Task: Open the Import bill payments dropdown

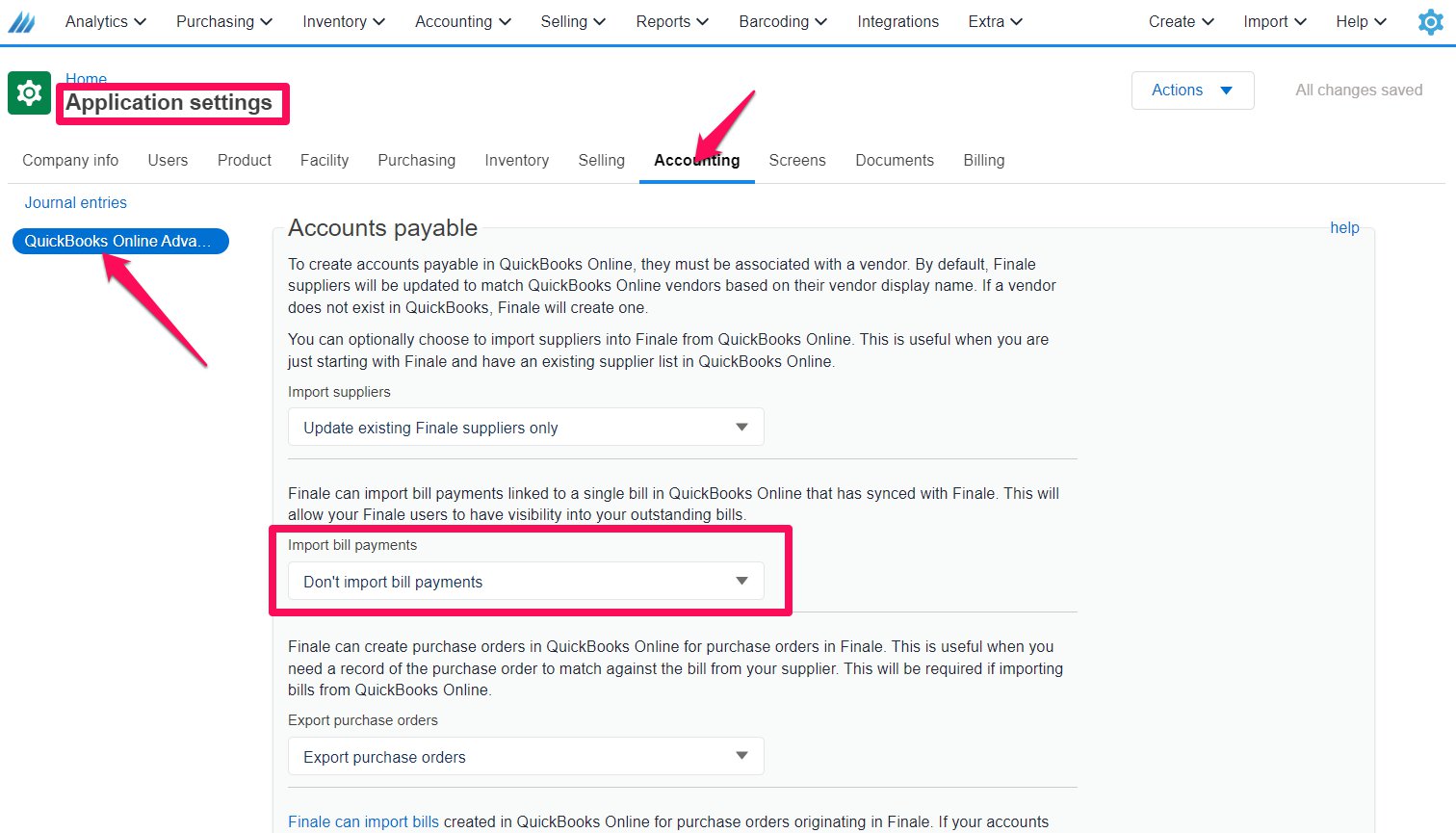Action: [x=526, y=582]
